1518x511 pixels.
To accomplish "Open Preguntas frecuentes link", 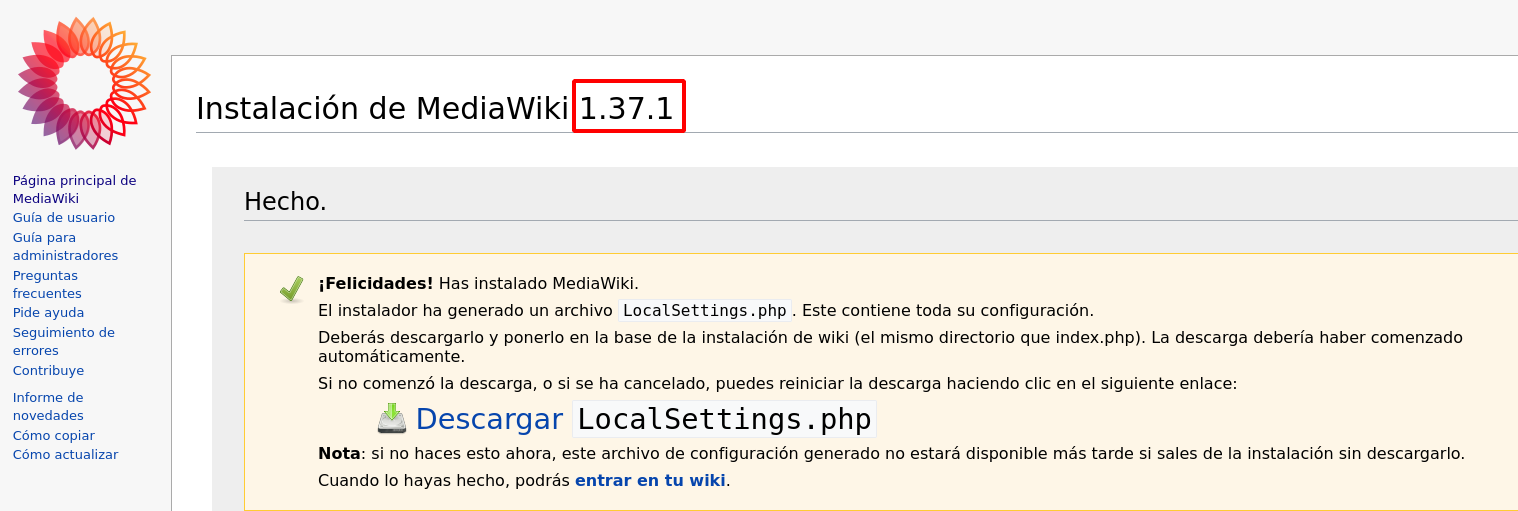I will click(47, 284).
